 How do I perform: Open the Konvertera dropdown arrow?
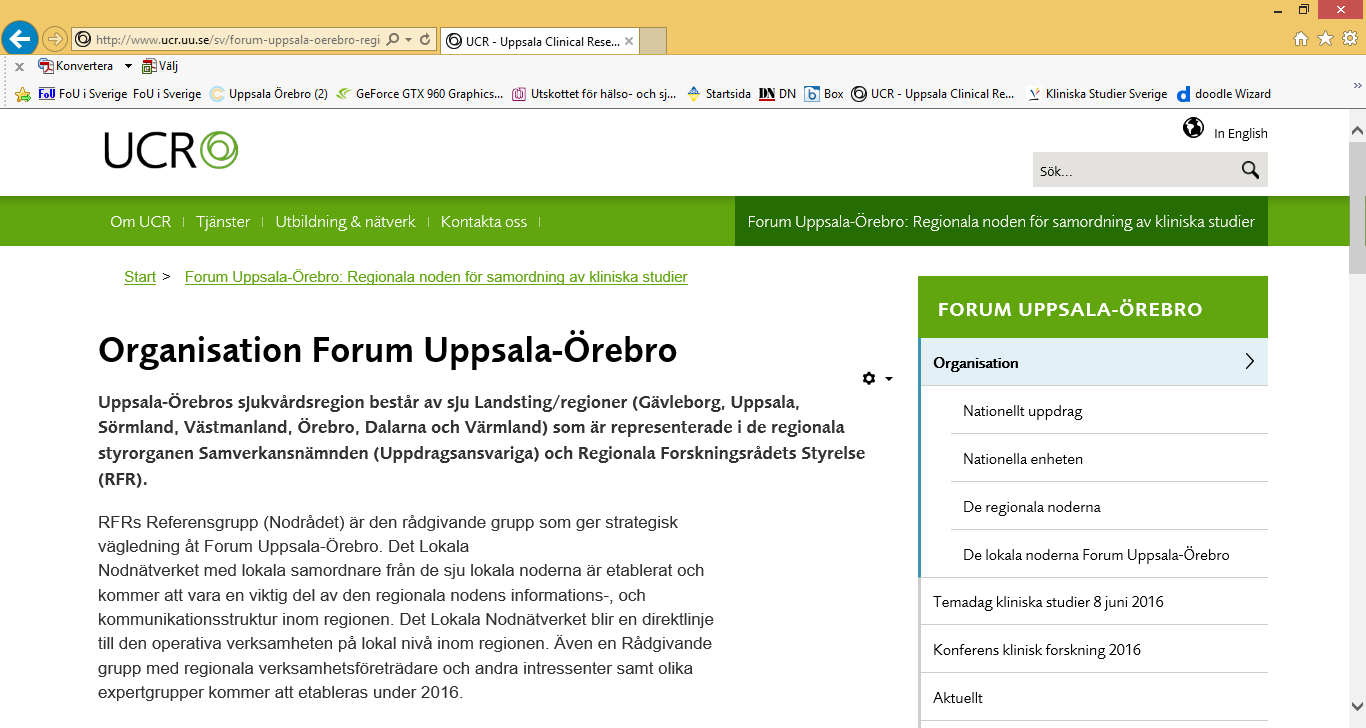click(128, 66)
